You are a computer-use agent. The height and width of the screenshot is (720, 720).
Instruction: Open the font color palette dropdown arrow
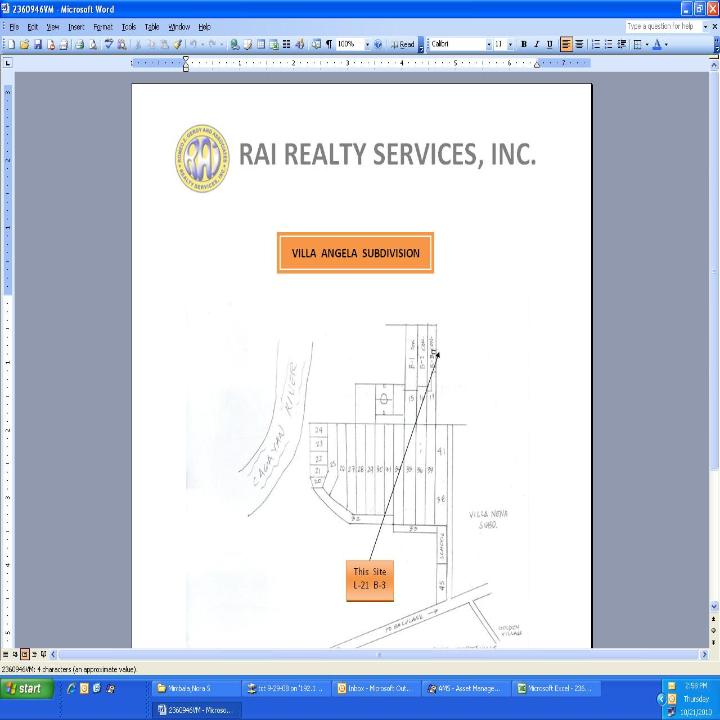pyautogui.click(x=666, y=45)
